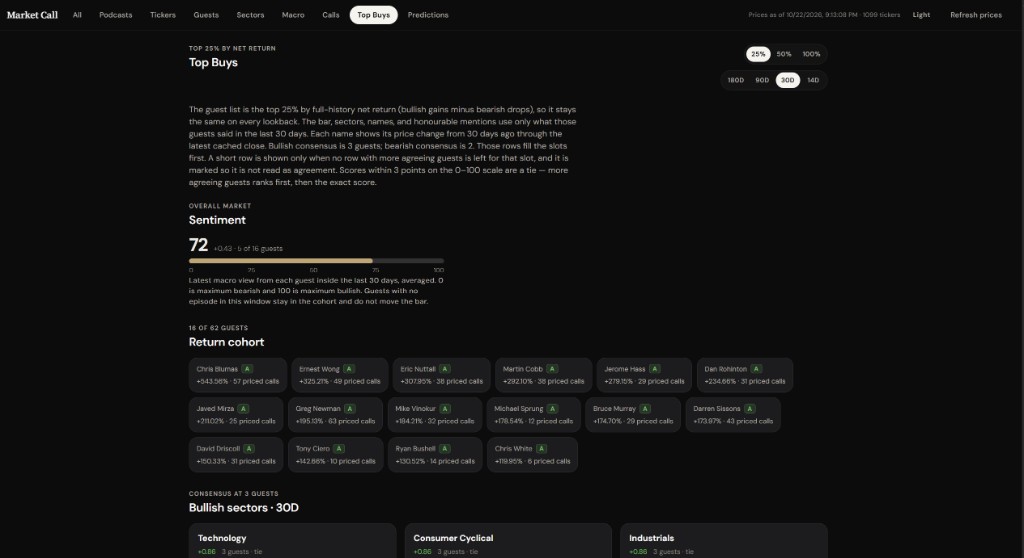Go to the Macro tab
This screenshot has width=1024, height=558.
293,15
